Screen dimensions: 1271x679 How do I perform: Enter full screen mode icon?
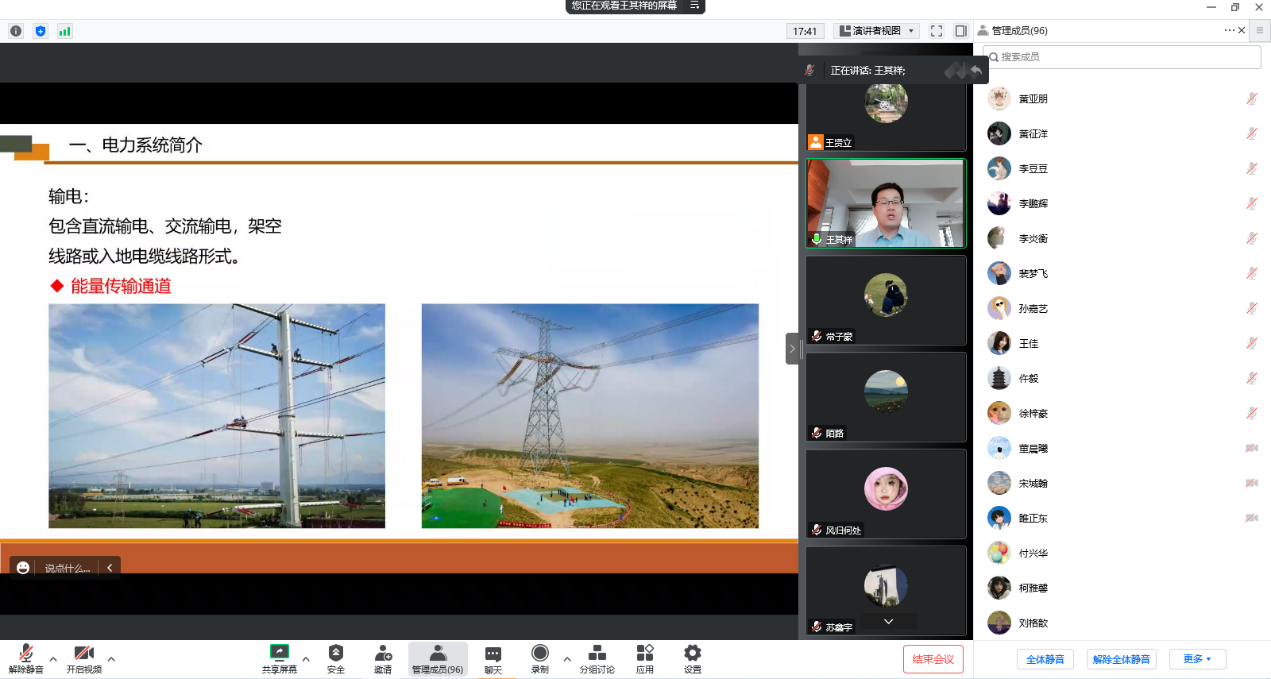tap(936, 31)
